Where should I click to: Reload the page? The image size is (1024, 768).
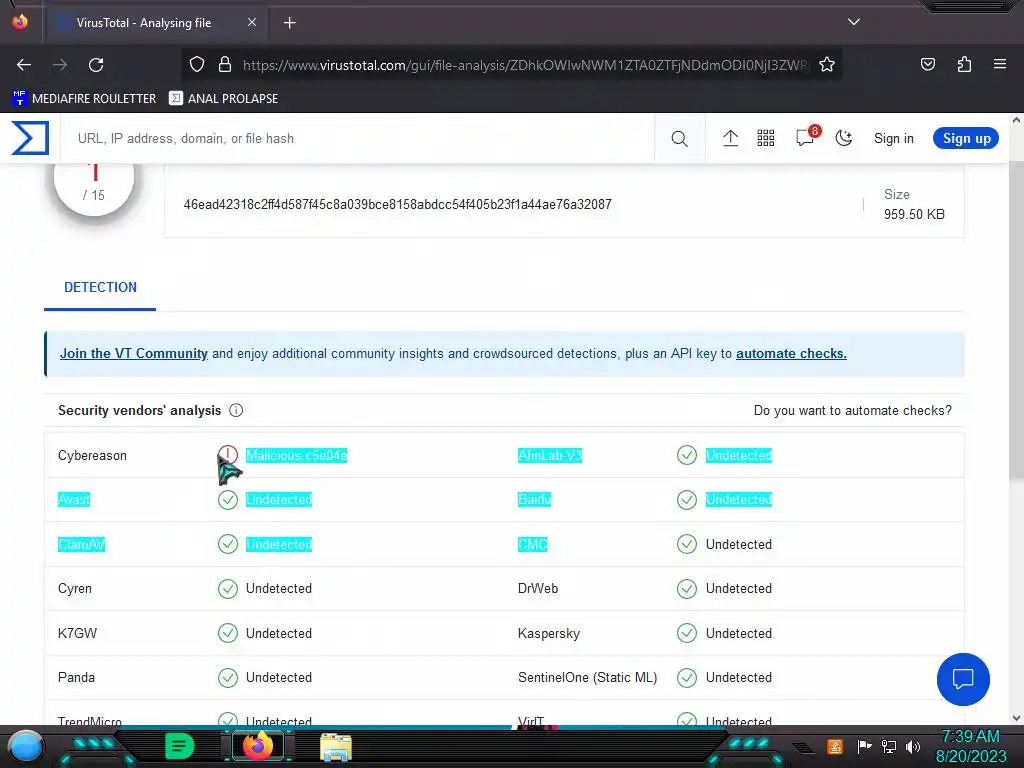tap(96, 65)
